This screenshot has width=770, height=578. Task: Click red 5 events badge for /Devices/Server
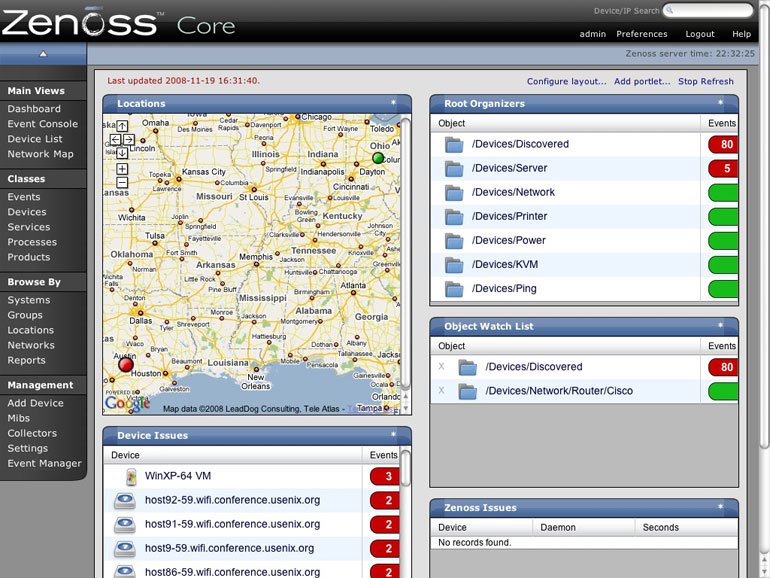[723, 168]
